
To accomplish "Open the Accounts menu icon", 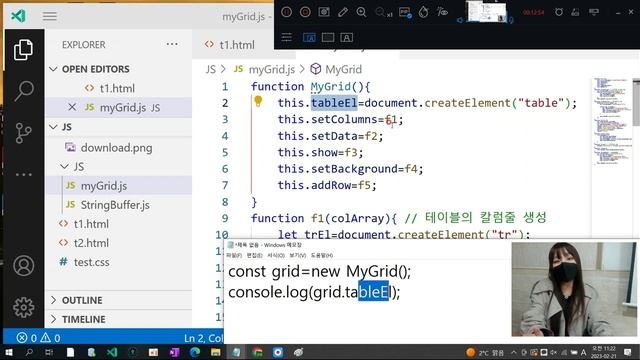I will (23, 266).
